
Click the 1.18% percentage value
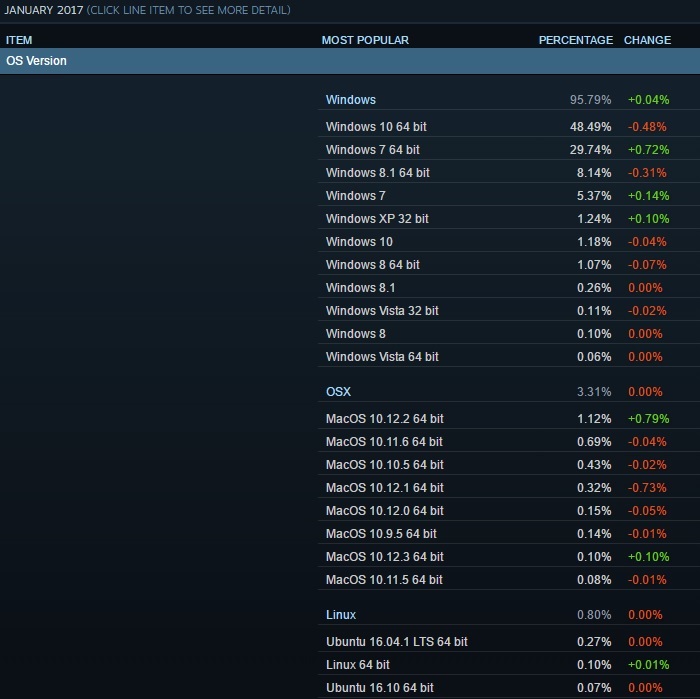[594, 241]
